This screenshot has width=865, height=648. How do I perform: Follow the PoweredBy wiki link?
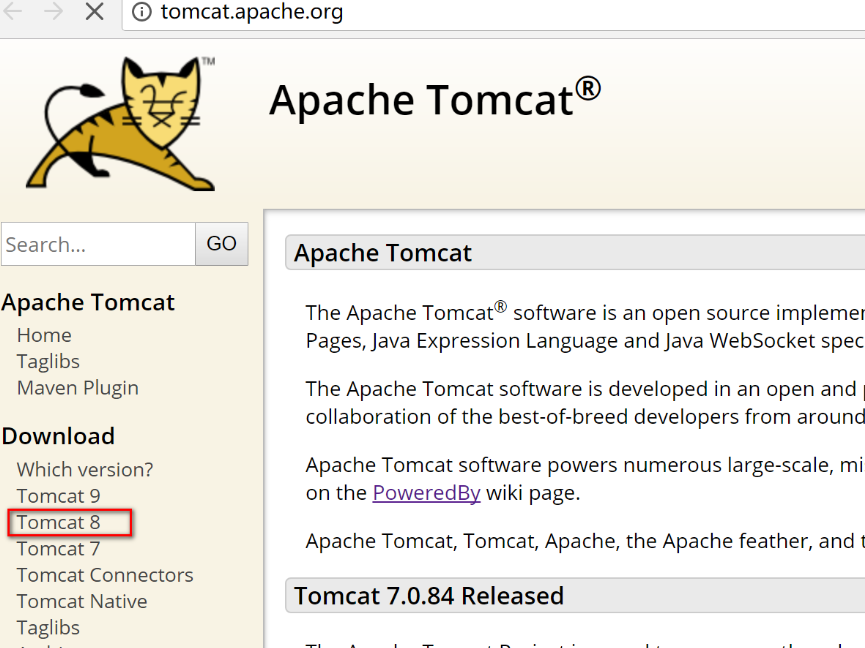426,492
